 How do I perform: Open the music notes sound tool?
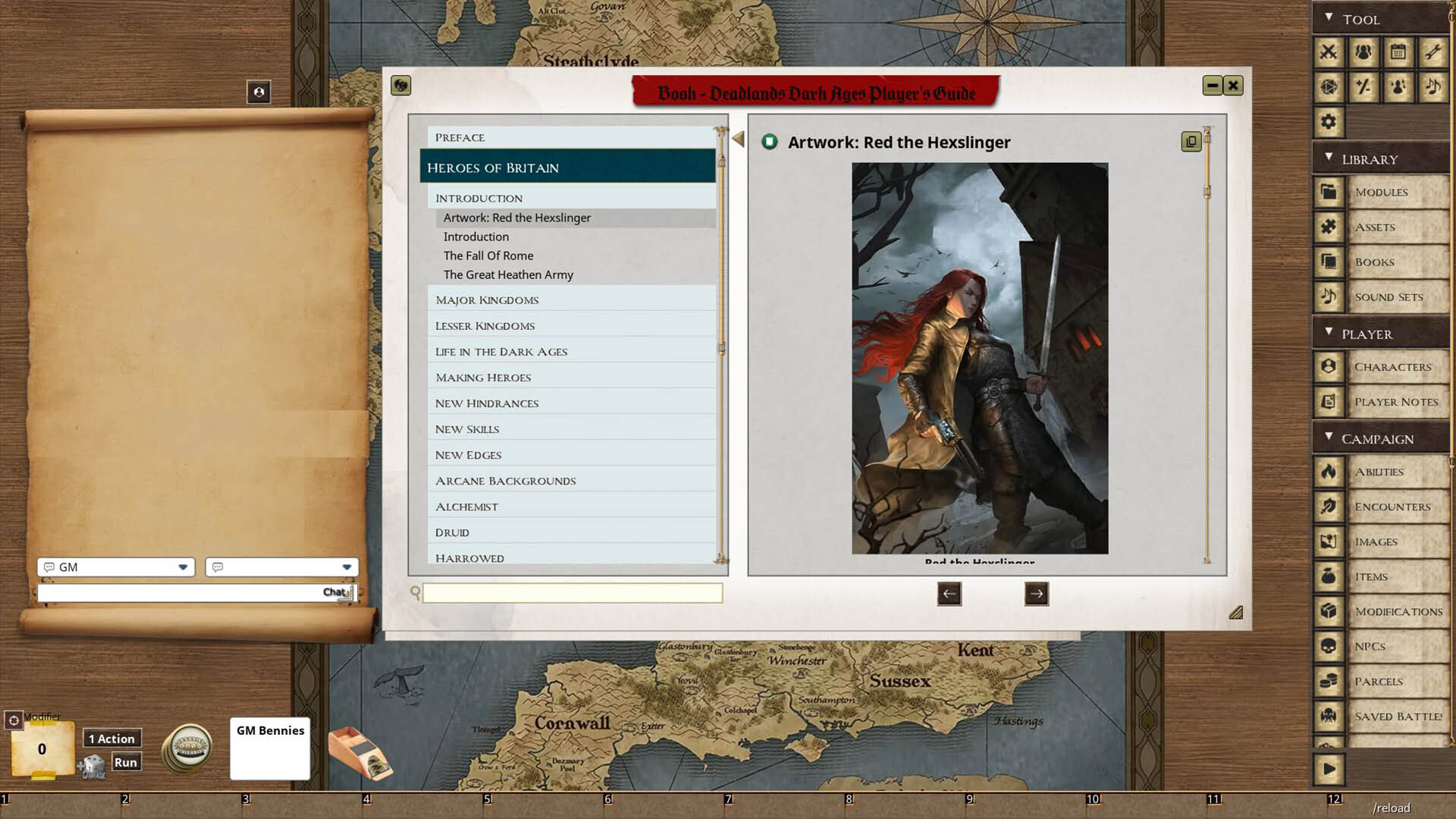click(x=1432, y=87)
